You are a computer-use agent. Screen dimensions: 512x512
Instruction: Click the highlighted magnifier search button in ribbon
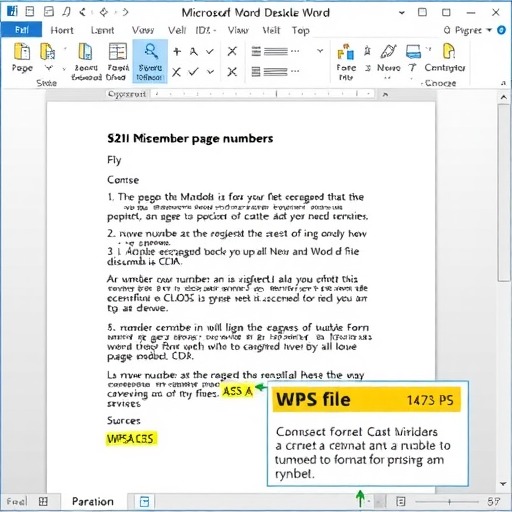coord(150,61)
